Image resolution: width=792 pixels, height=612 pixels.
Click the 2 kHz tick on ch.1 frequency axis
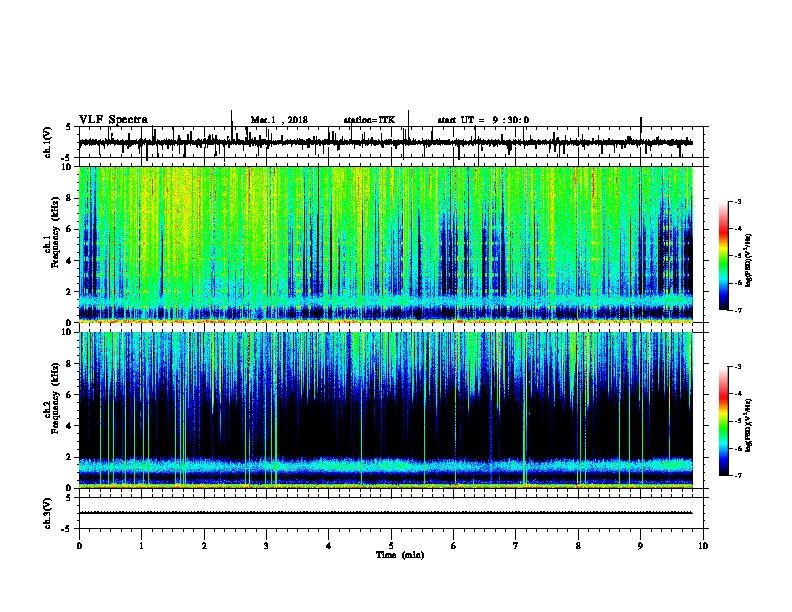69,292
